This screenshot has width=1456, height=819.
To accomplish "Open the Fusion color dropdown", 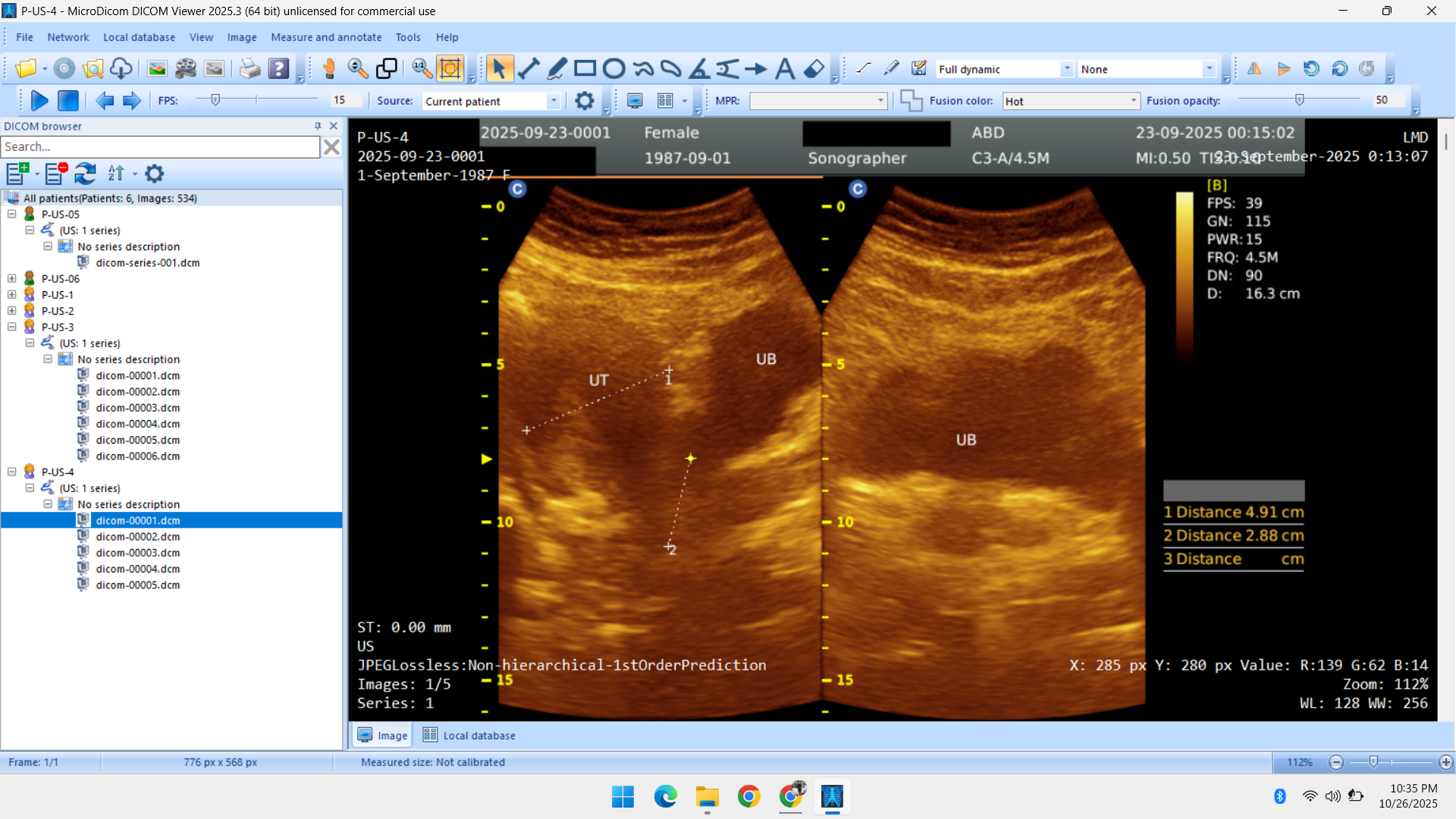I will pos(1133,101).
